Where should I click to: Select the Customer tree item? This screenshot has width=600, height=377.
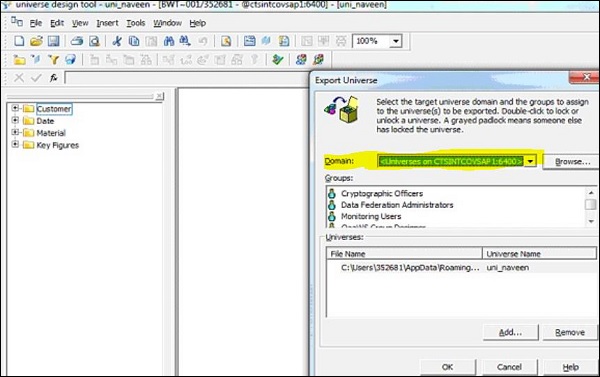[54, 109]
